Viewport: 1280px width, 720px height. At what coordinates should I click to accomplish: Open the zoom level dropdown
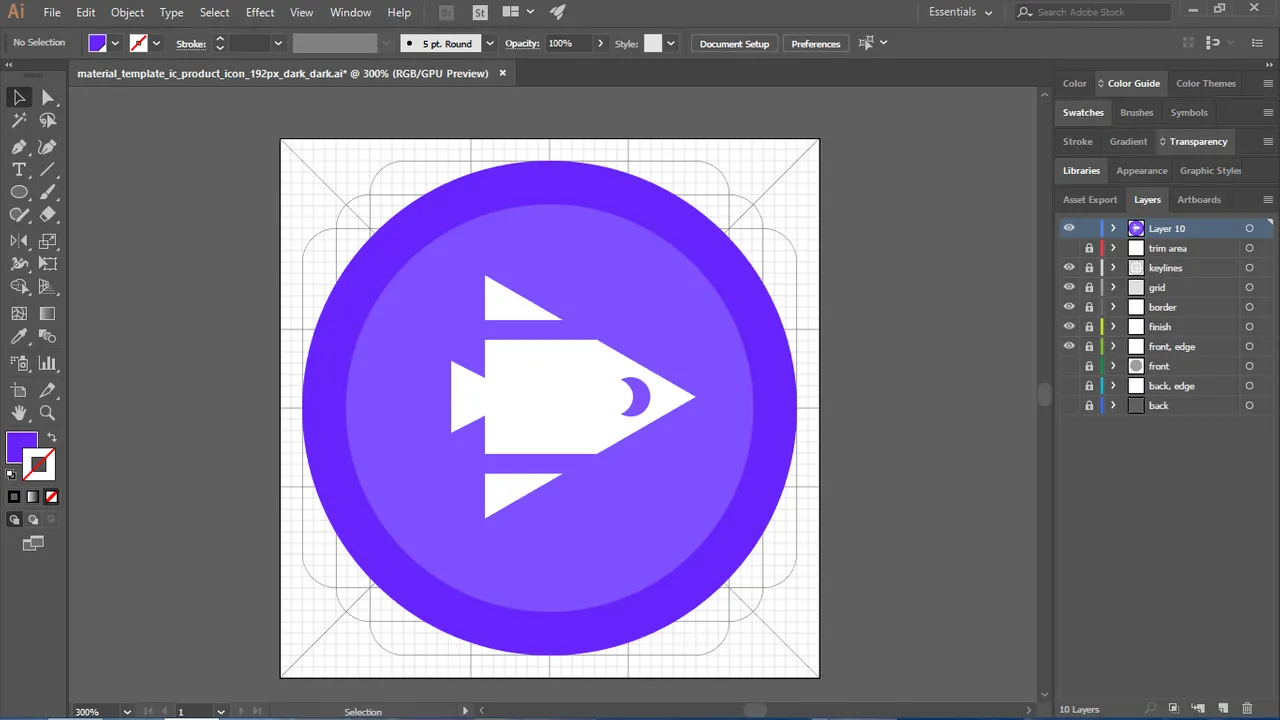coord(127,712)
